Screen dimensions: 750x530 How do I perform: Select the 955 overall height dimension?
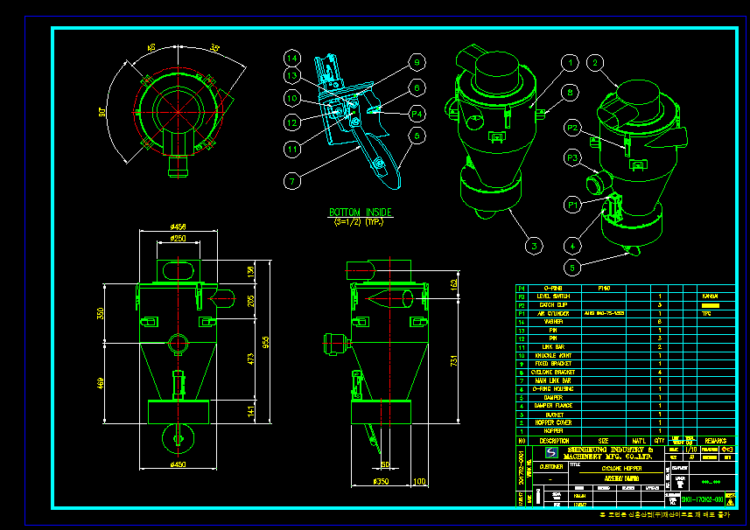tap(266, 340)
